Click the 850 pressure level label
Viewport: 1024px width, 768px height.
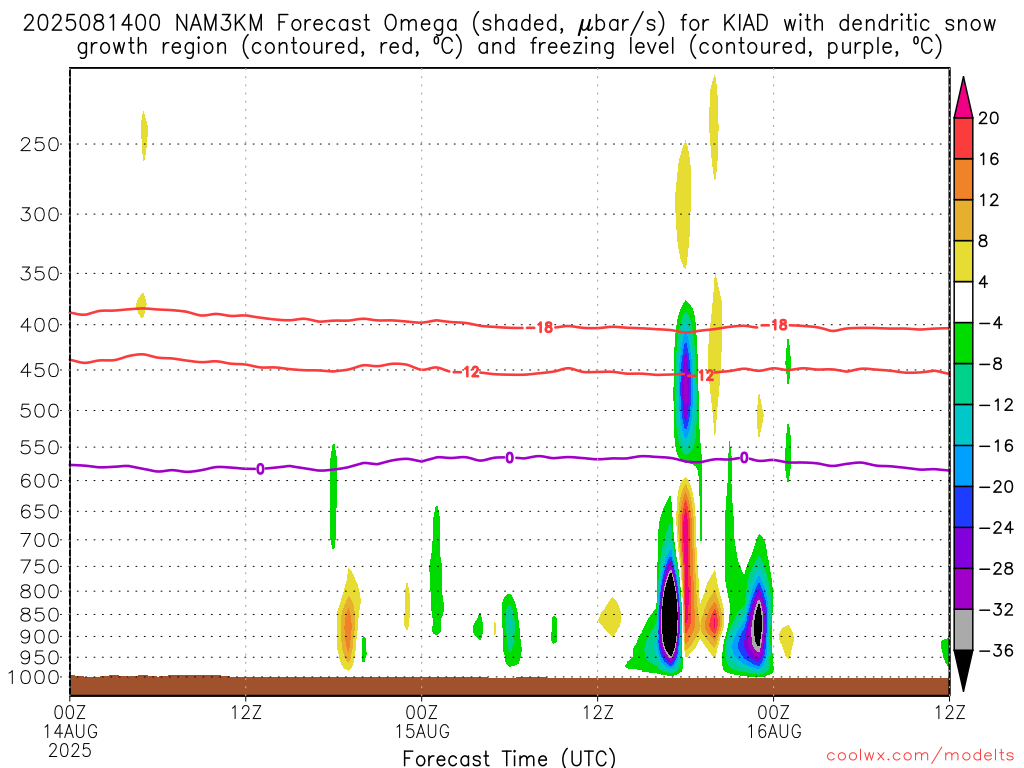[x=40, y=615]
